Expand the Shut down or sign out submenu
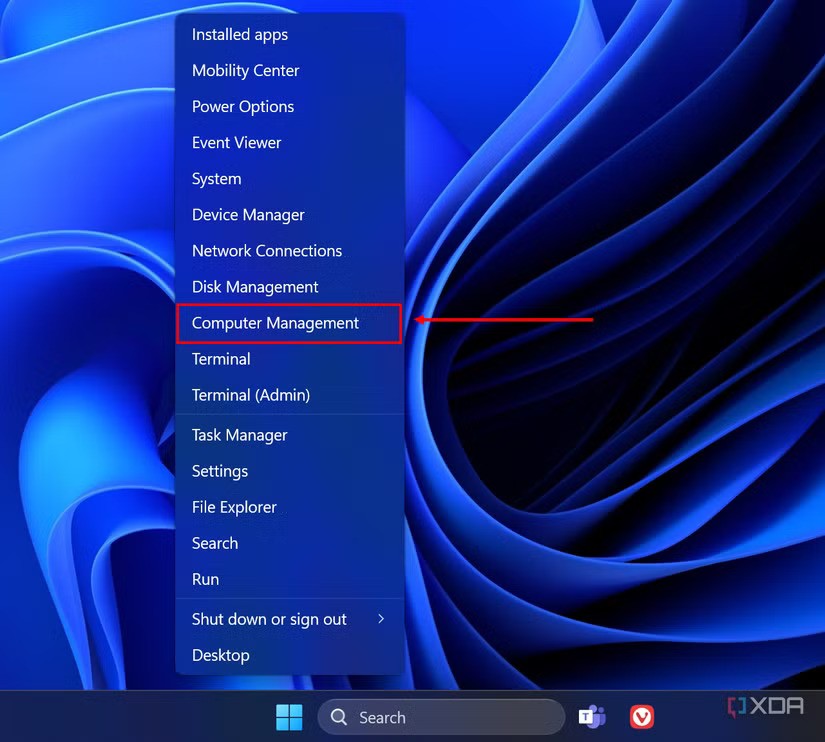The image size is (825, 742). (268, 619)
